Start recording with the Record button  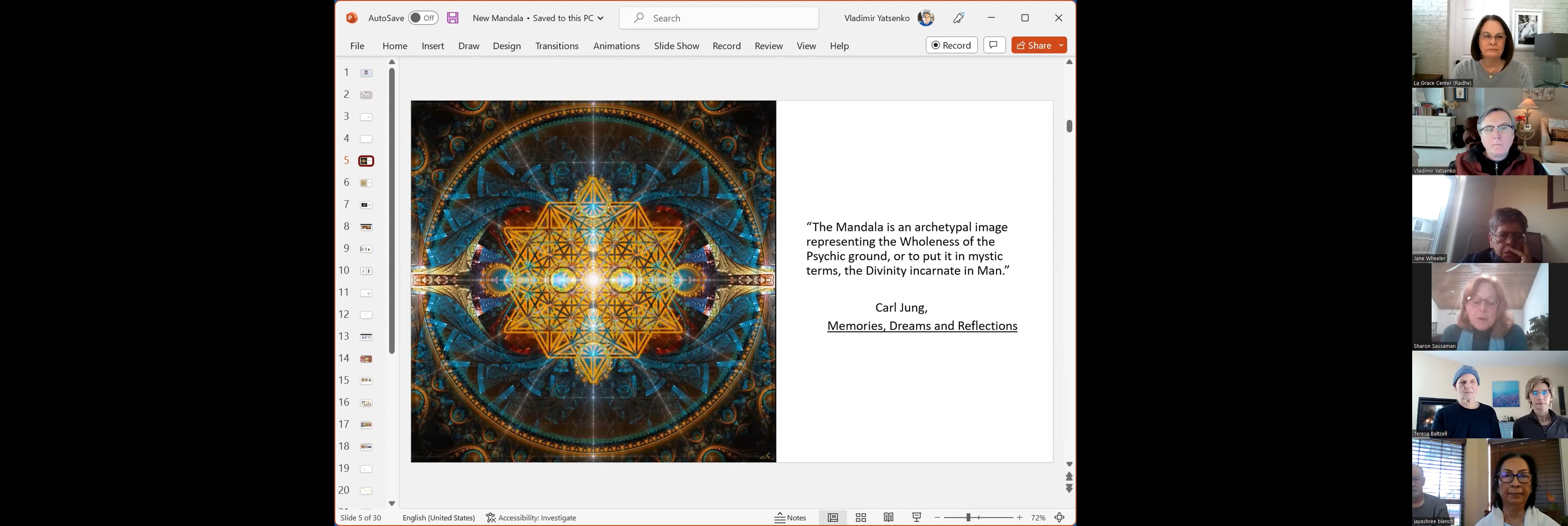(x=951, y=45)
